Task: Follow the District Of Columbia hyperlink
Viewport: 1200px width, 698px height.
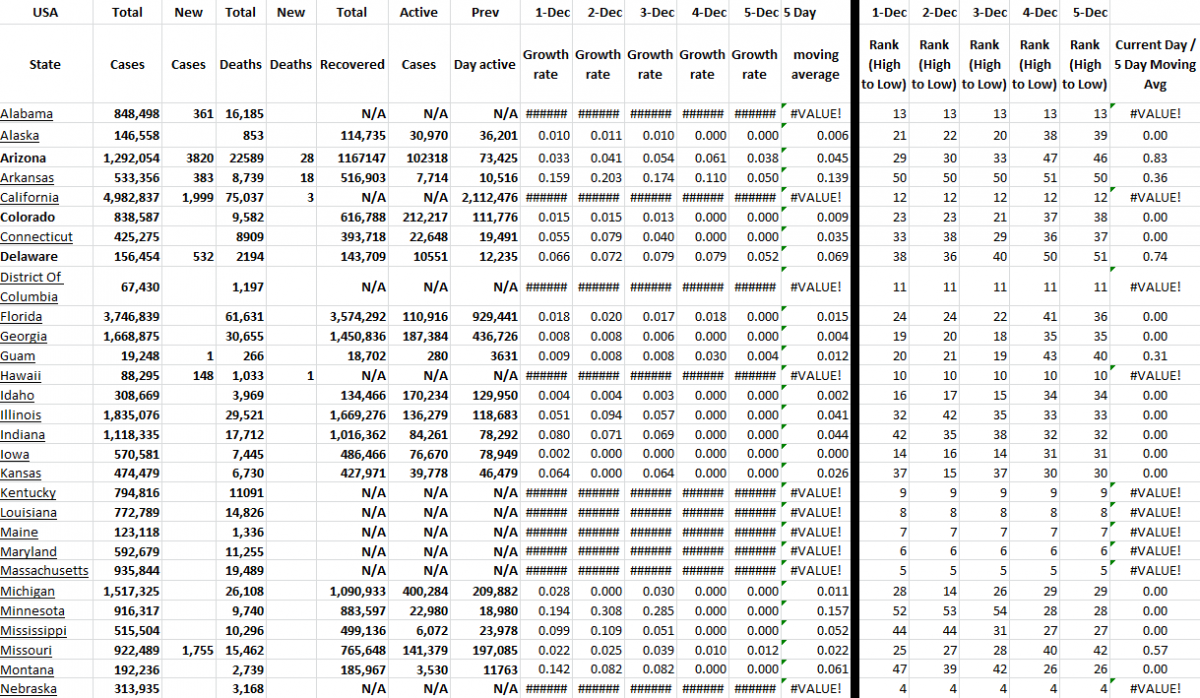Action: (x=33, y=287)
